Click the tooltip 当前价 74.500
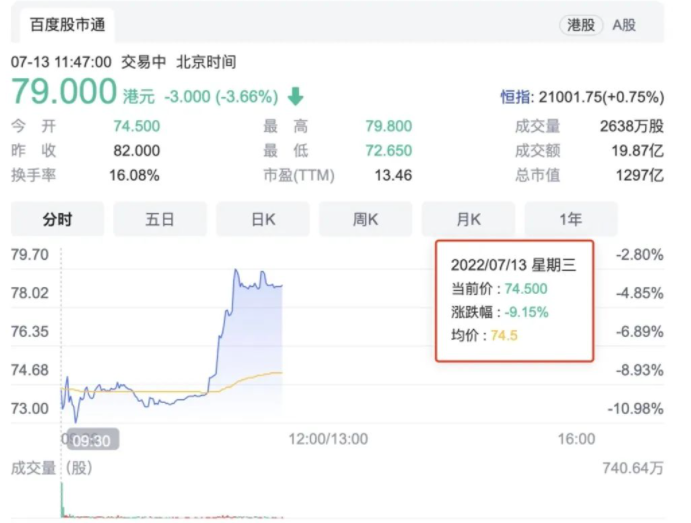691x523 pixels. 499,289
